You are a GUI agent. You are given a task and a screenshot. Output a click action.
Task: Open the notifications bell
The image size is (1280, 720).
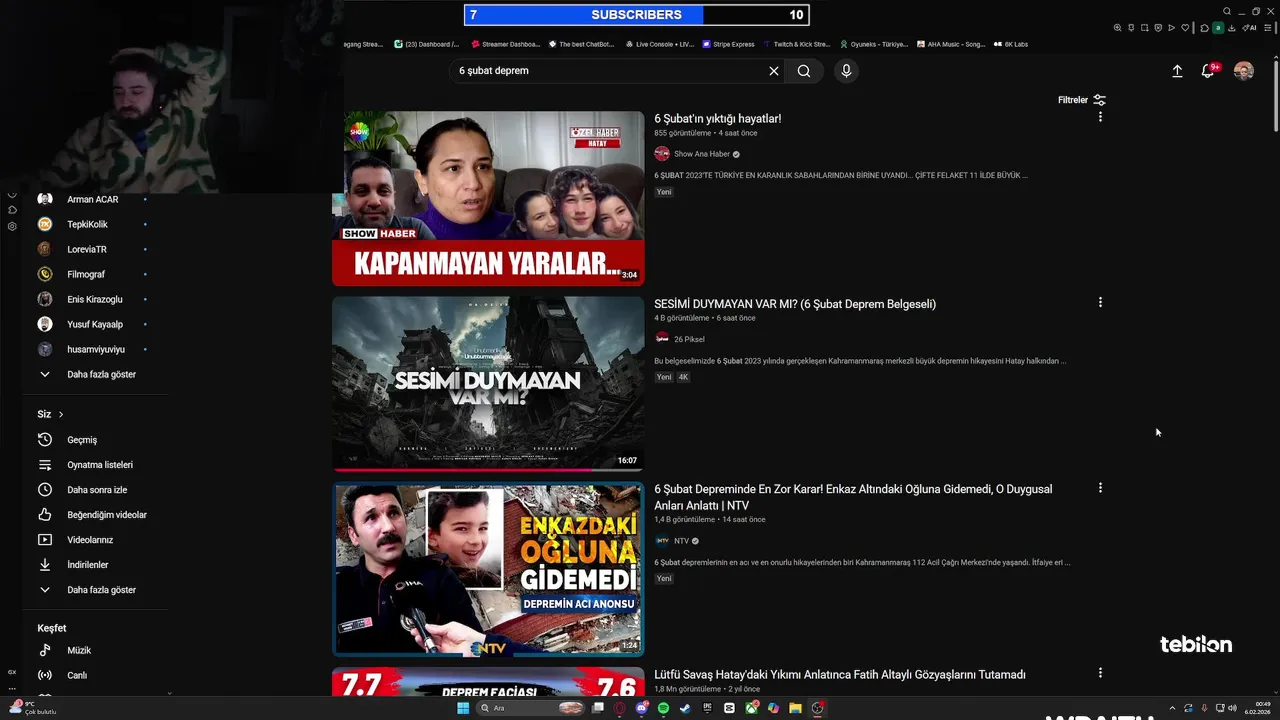(x=1208, y=71)
